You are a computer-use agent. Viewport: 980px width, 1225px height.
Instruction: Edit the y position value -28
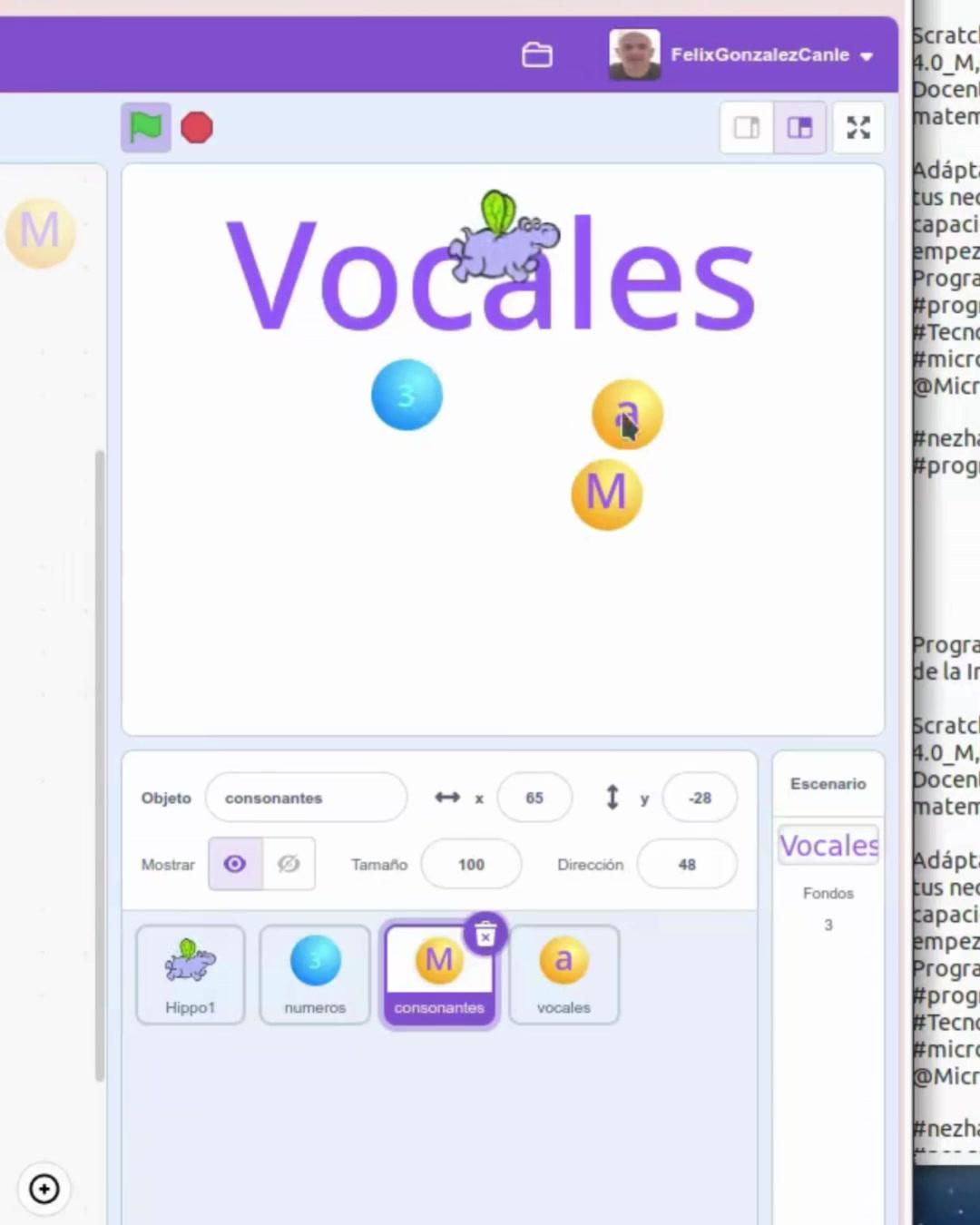click(x=700, y=798)
